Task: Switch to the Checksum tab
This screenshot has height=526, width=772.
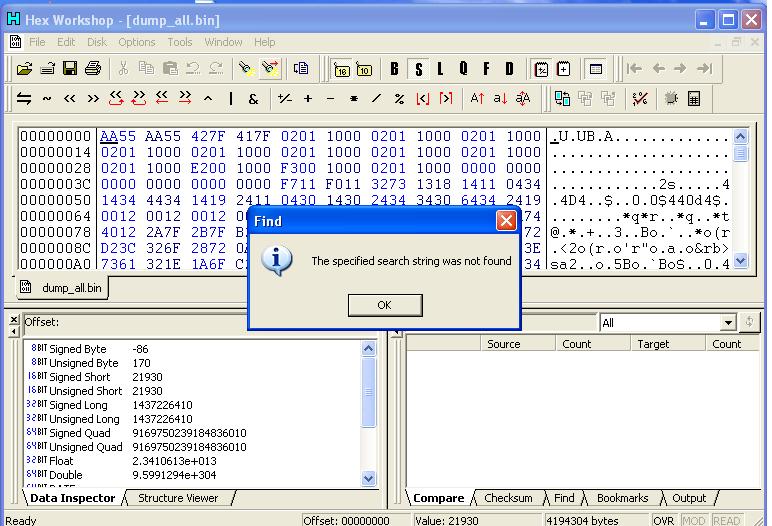Action: (x=508, y=498)
